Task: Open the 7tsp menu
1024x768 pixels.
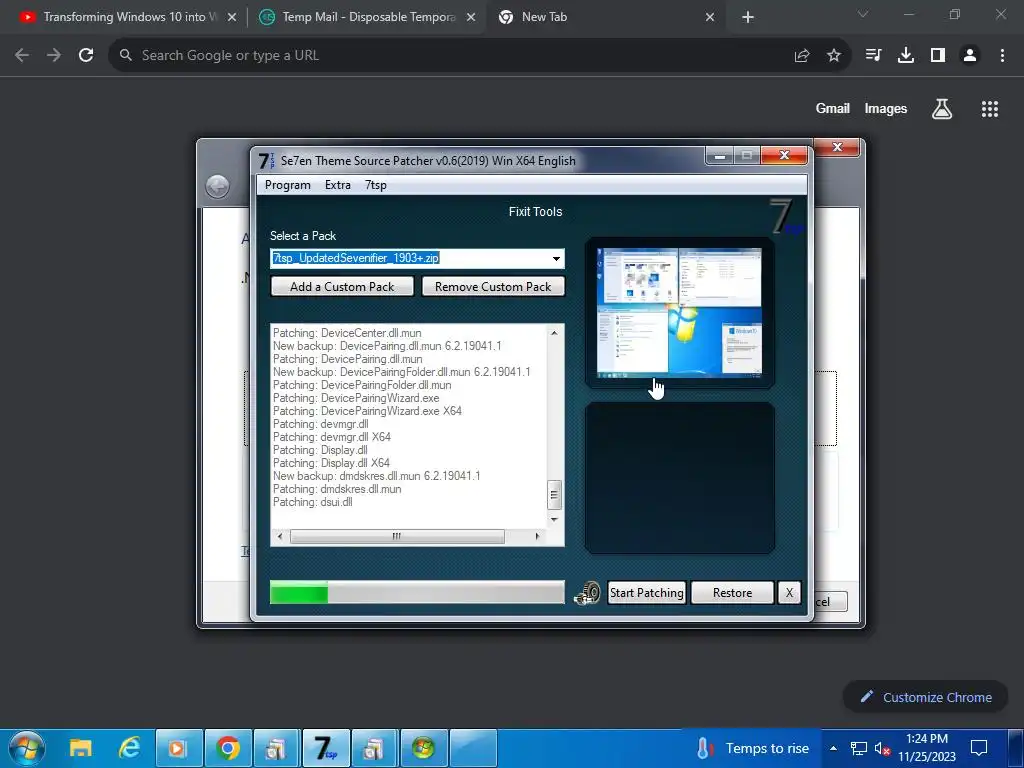Action: coord(376,185)
